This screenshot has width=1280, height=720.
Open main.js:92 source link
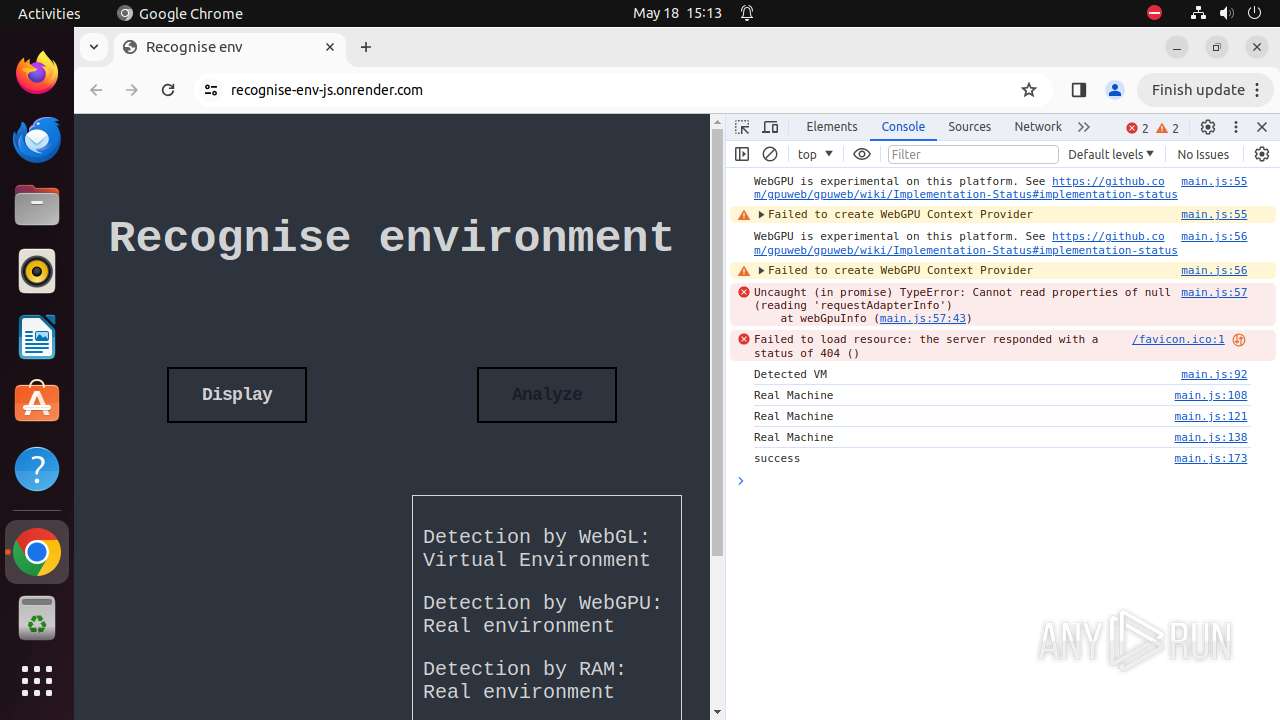point(1214,374)
